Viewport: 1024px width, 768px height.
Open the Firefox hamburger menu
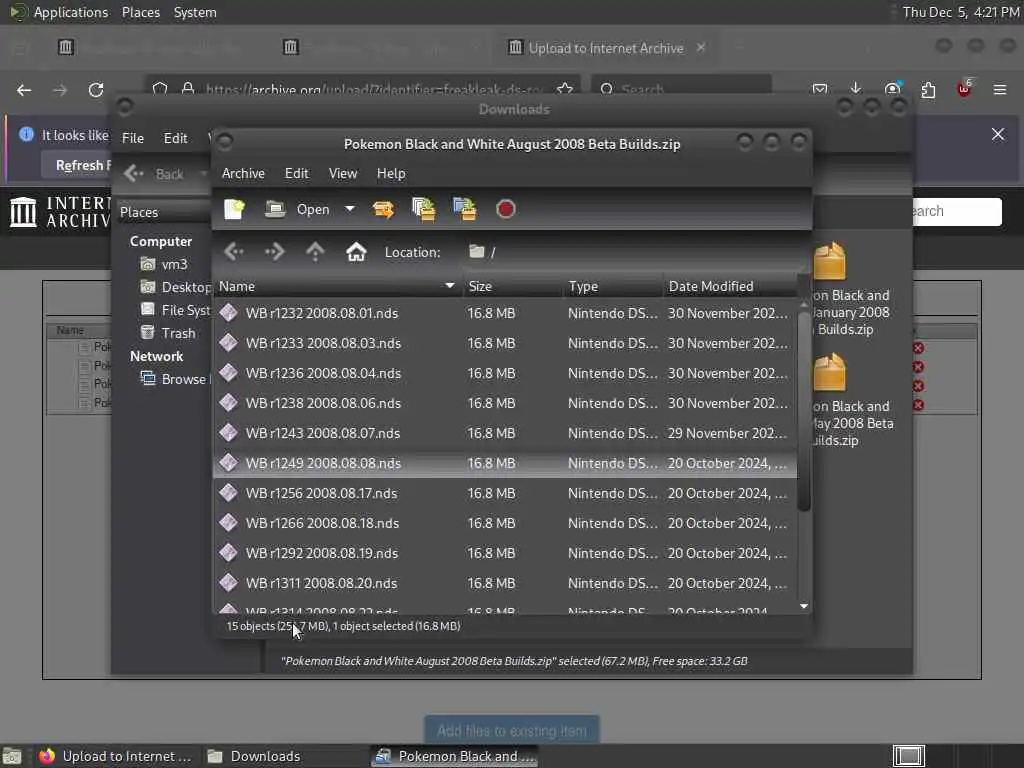point(1000,89)
